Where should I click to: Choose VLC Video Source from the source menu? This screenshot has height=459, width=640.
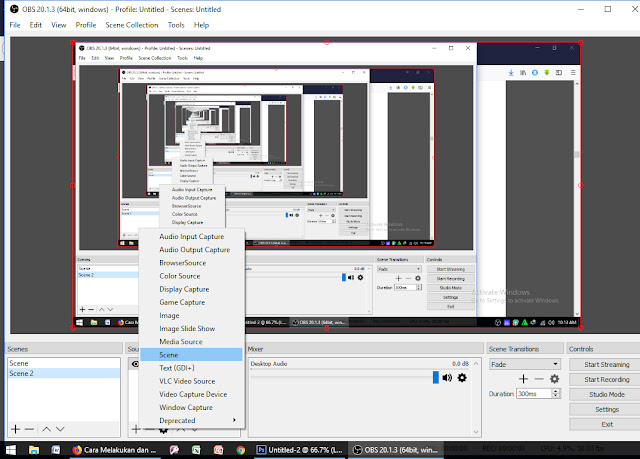pyautogui.click(x=191, y=381)
